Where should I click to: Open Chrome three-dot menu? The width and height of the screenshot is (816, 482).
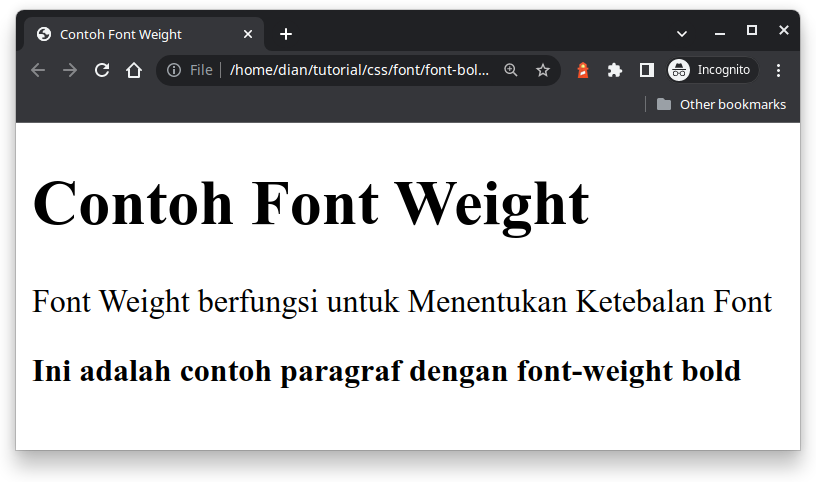[x=778, y=70]
